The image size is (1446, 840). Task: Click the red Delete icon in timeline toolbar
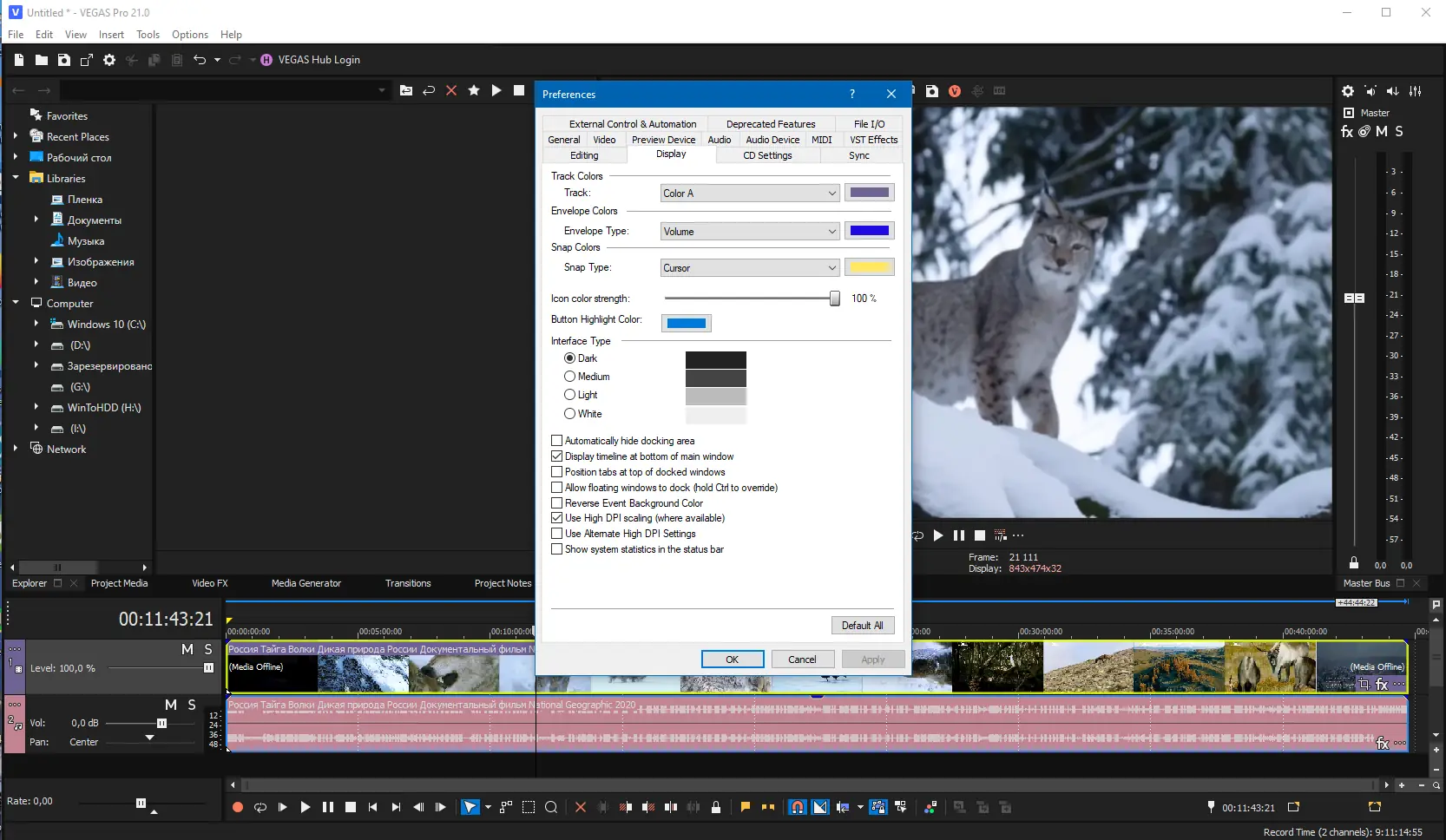[581, 807]
